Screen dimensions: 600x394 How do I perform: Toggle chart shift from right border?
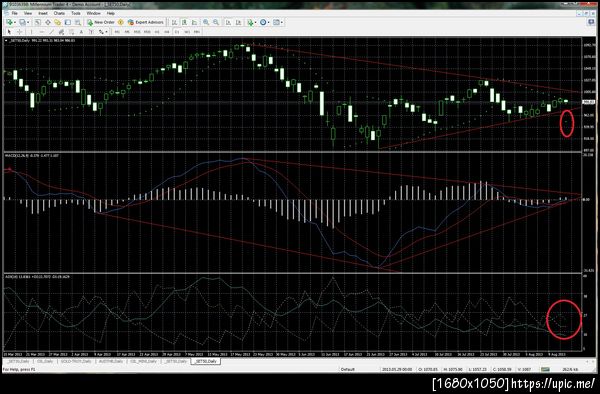click(238, 22)
